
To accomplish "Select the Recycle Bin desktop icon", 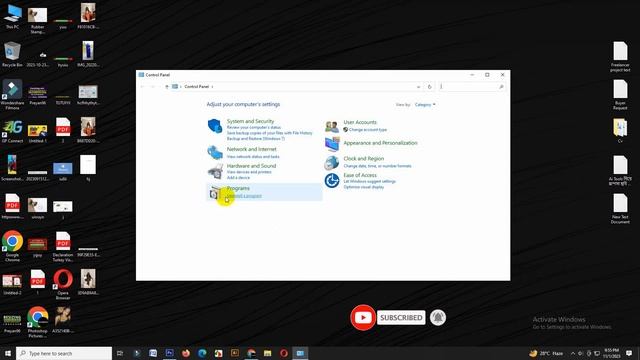I will (x=12, y=54).
